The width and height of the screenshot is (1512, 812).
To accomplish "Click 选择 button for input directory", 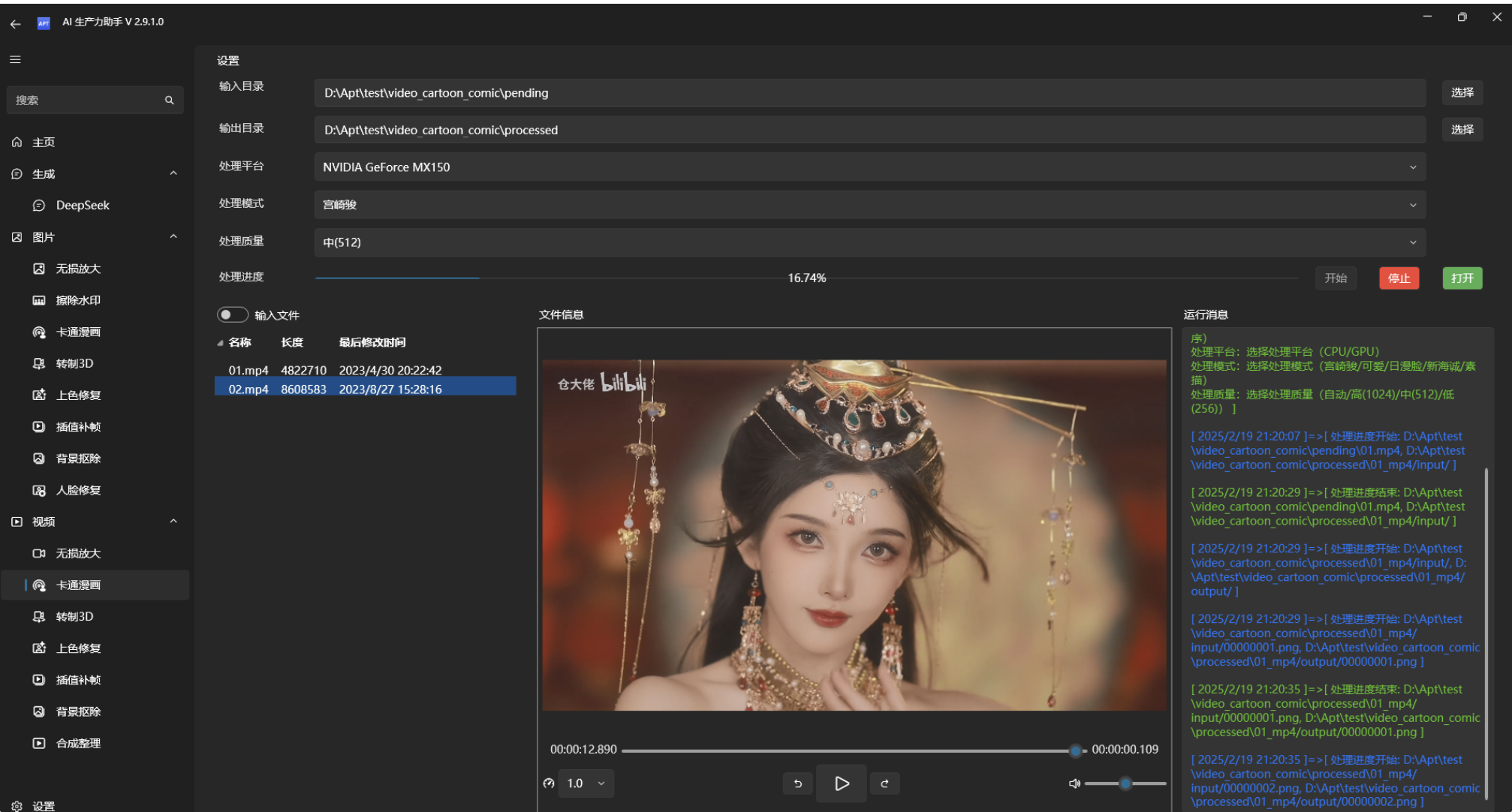I will point(1462,92).
